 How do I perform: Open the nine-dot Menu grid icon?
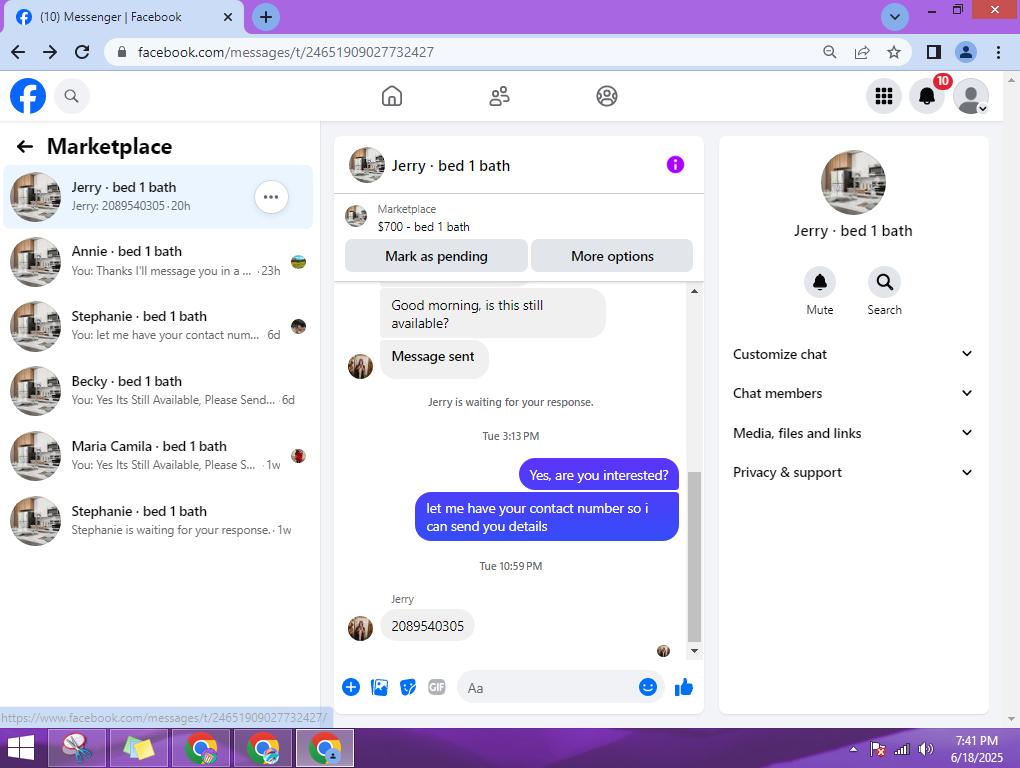click(883, 96)
